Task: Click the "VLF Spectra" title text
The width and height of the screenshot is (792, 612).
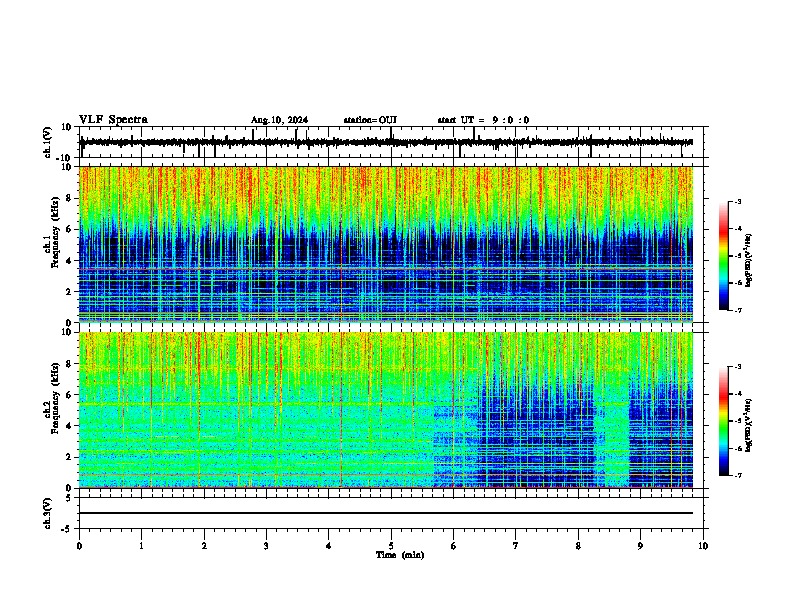Action: pos(113,120)
